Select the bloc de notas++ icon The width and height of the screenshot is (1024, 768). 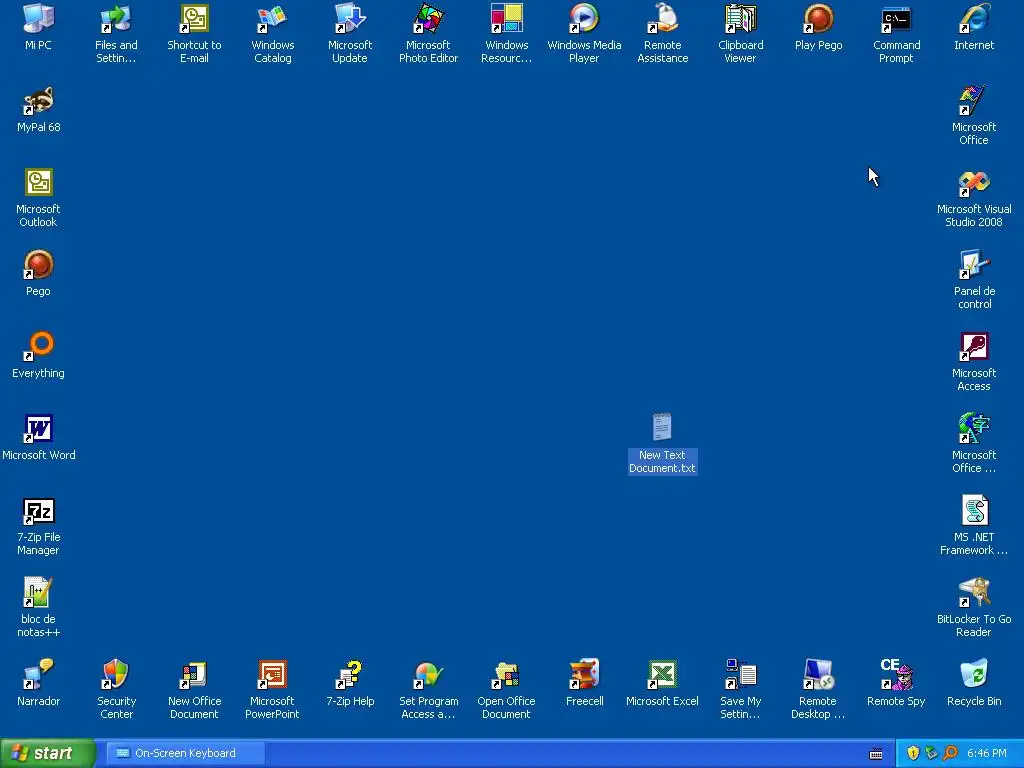[39, 592]
